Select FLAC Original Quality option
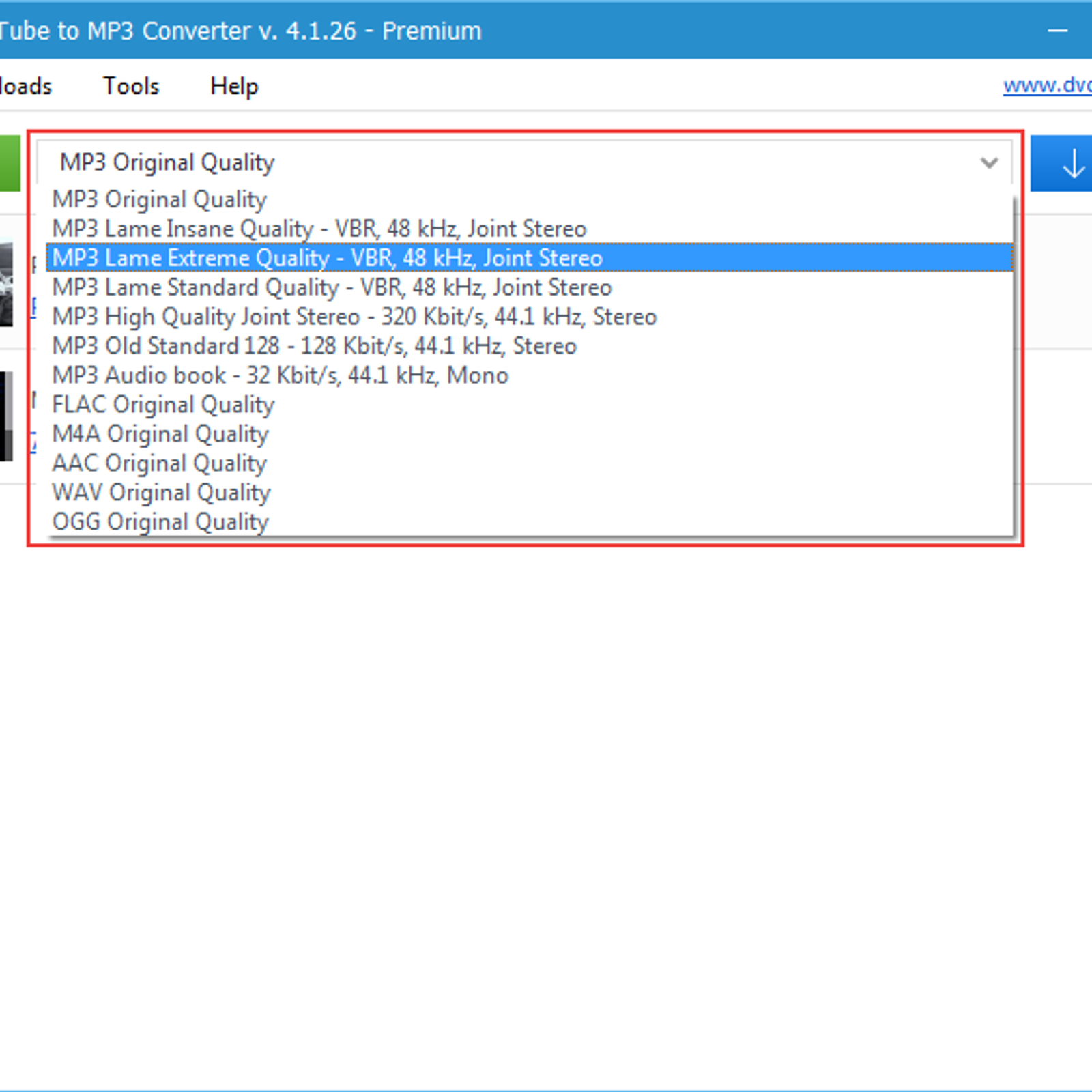This screenshot has height=1092, width=1092. tap(529, 405)
